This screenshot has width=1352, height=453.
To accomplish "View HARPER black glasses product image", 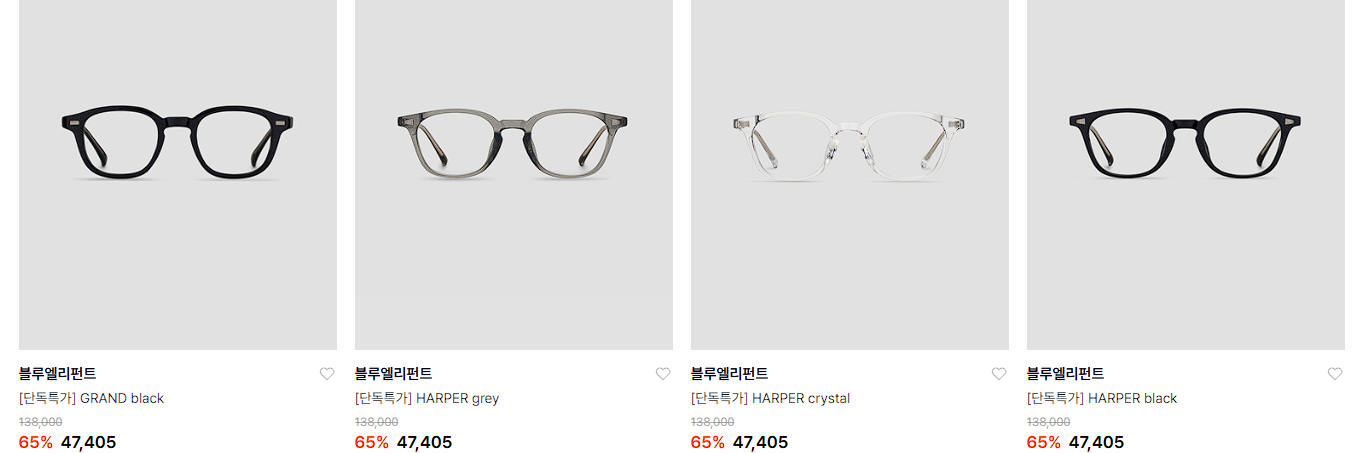I will (x=1186, y=174).
